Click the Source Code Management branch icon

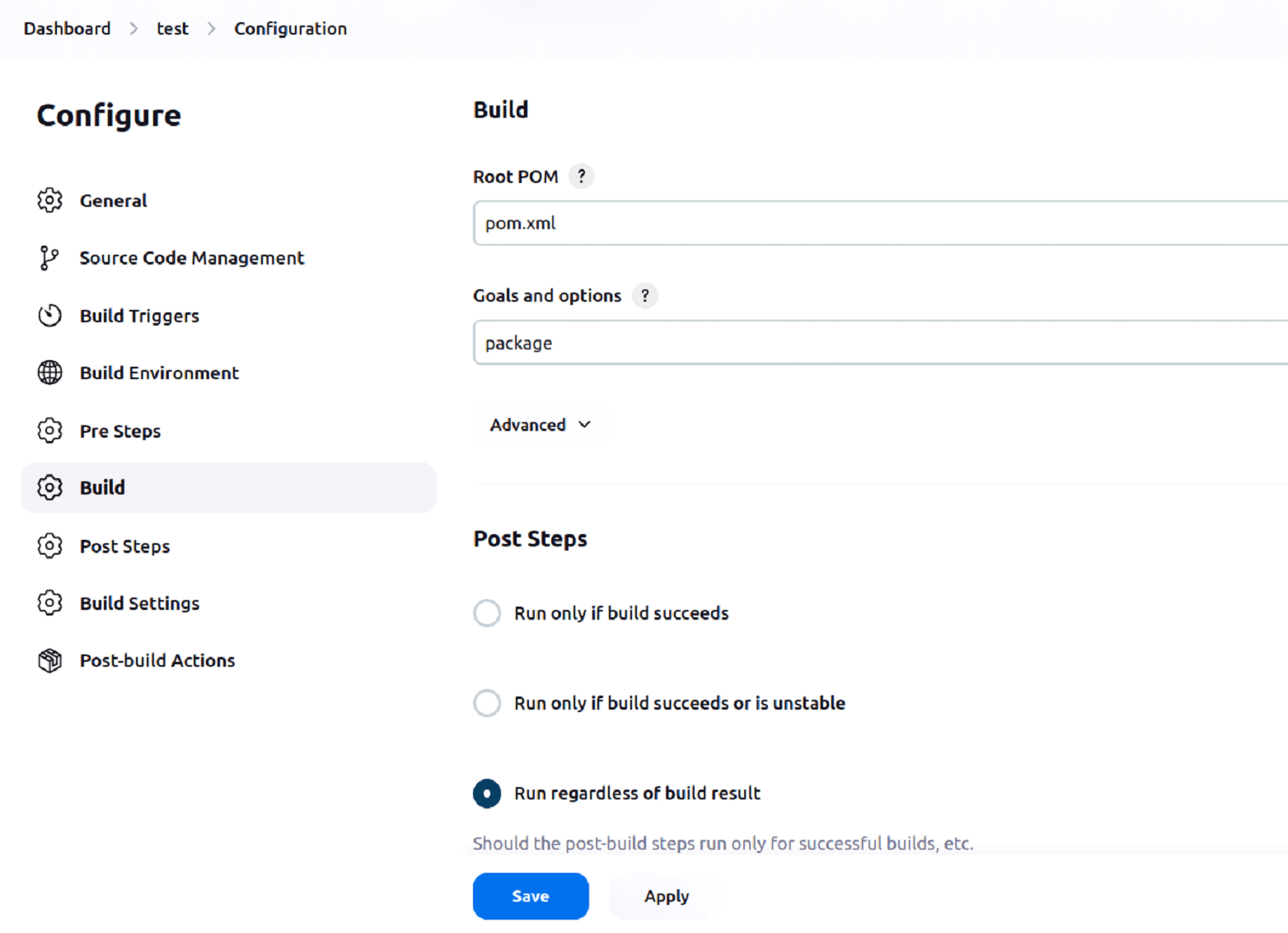click(x=49, y=258)
